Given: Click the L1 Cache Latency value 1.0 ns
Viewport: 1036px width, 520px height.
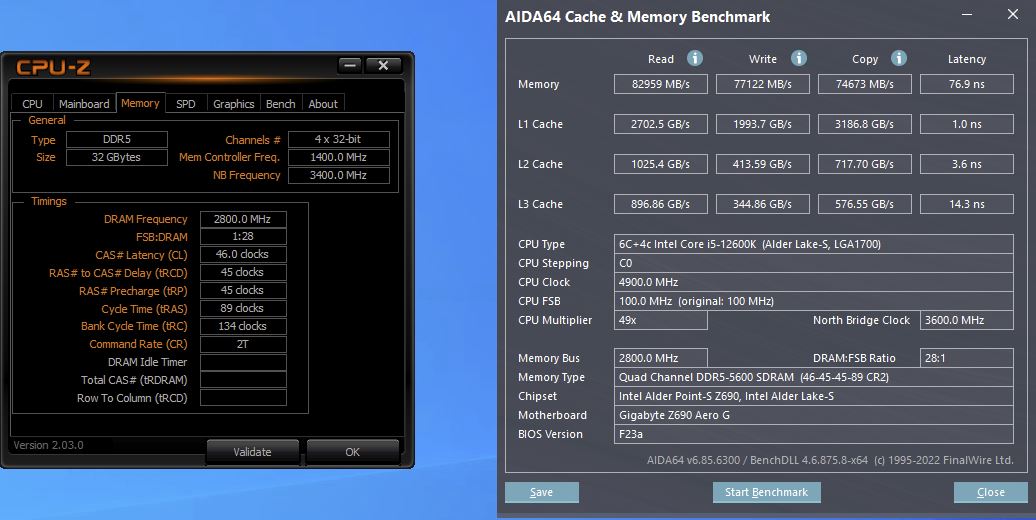Looking at the screenshot, I should pos(967,124).
